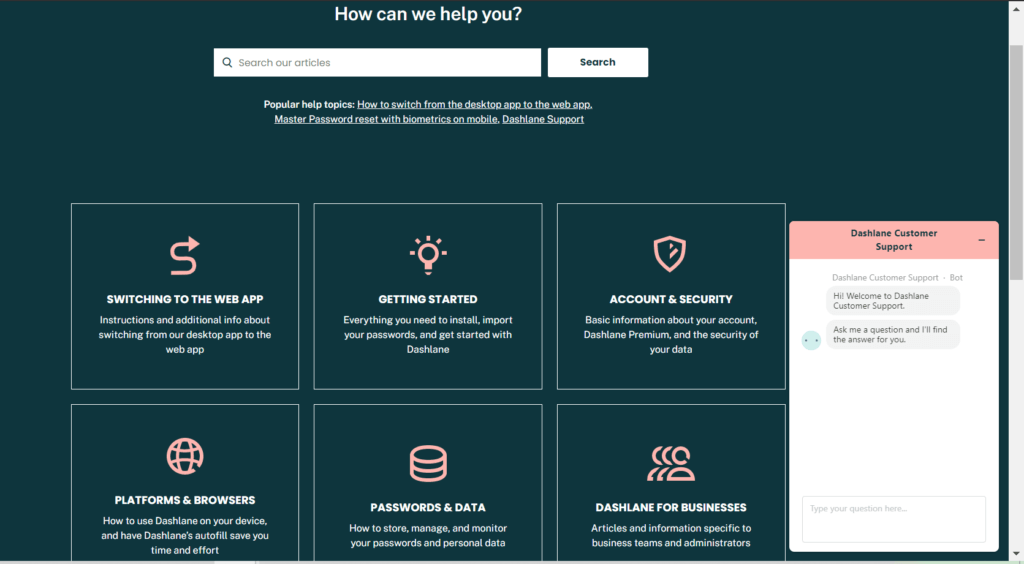Click the chat bot avatar icon
Image resolution: width=1024 pixels, height=564 pixels.
click(x=811, y=340)
